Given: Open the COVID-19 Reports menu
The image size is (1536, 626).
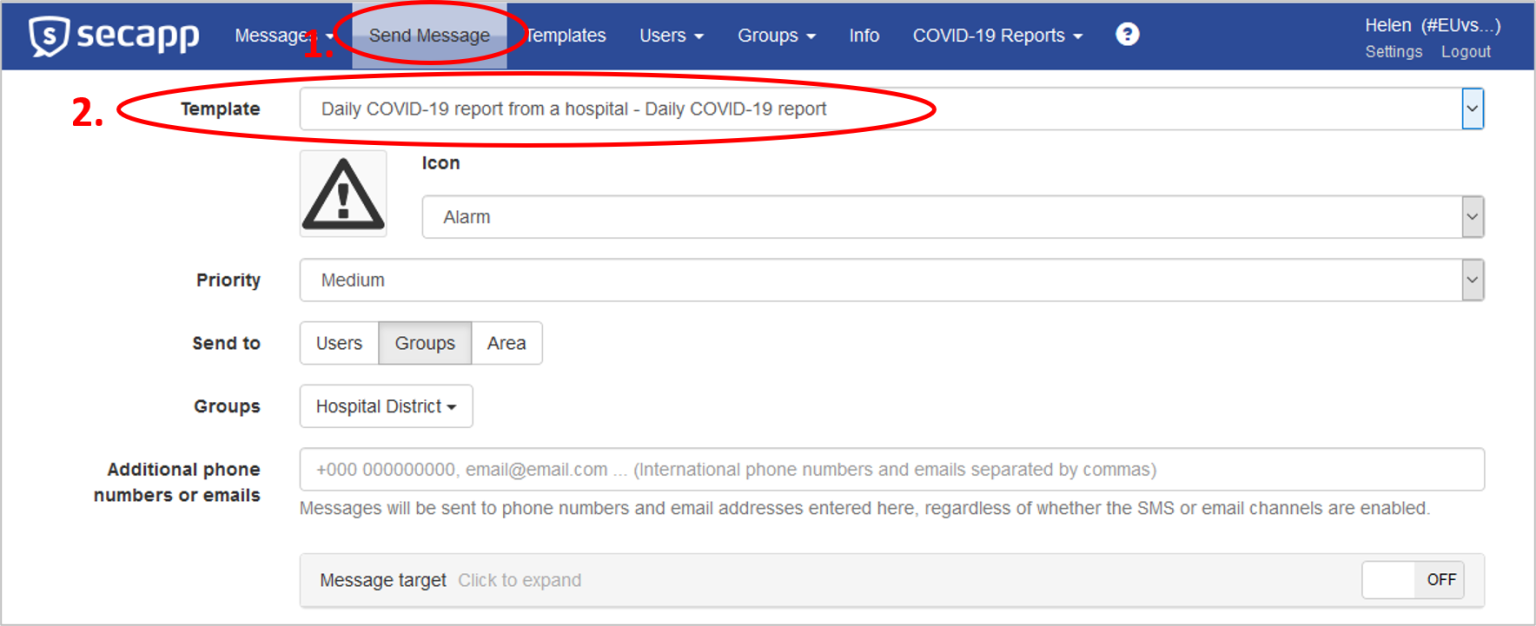Looking at the screenshot, I should point(997,36).
